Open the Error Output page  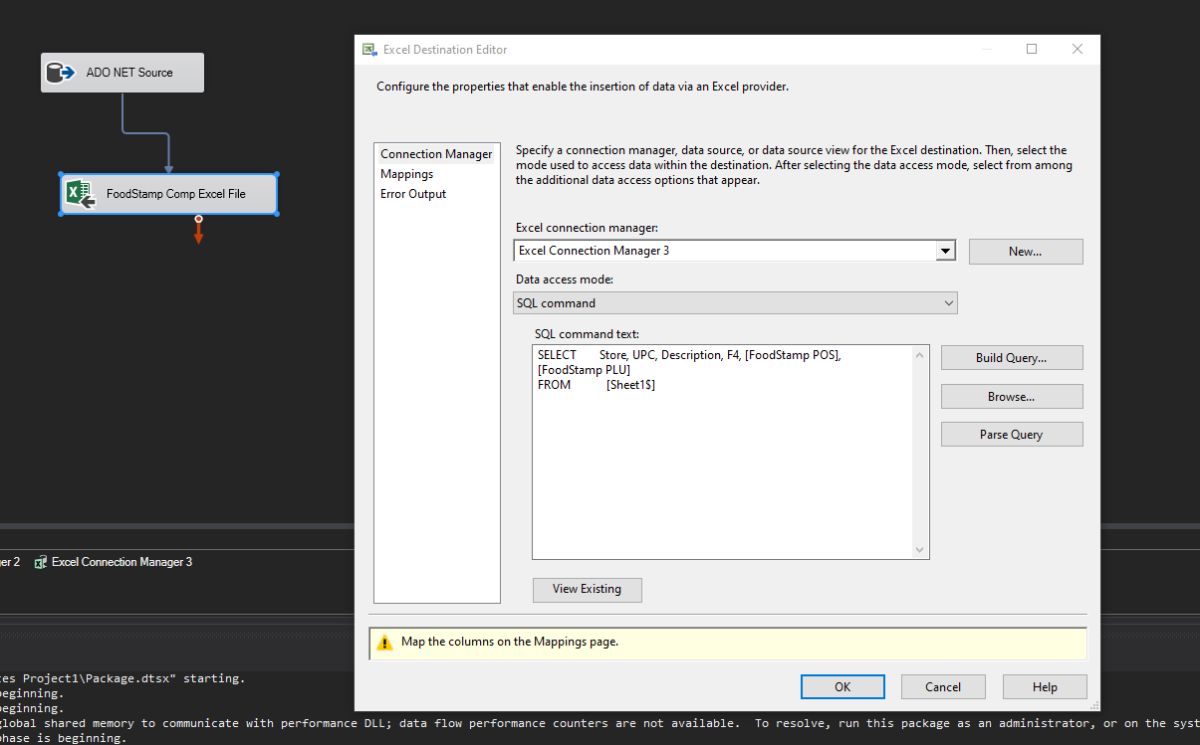pyautogui.click(x=413, y=194)
